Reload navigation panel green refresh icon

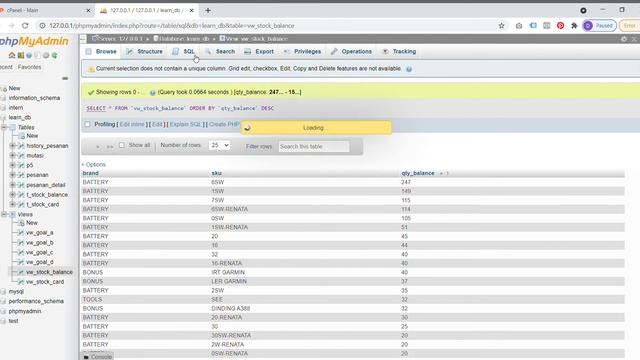point(54,56)
